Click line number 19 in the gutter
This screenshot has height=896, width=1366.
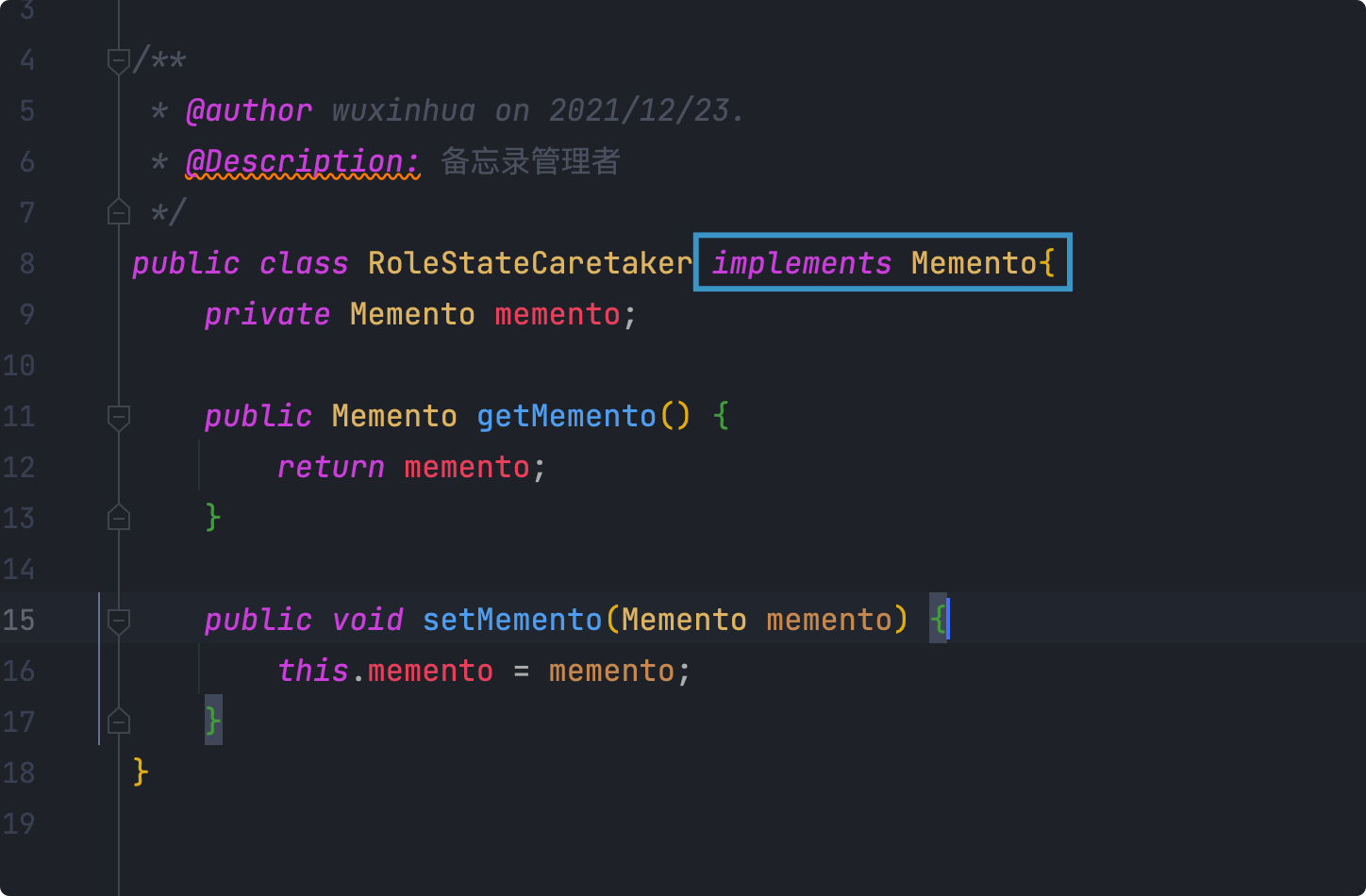pos(19,823)
